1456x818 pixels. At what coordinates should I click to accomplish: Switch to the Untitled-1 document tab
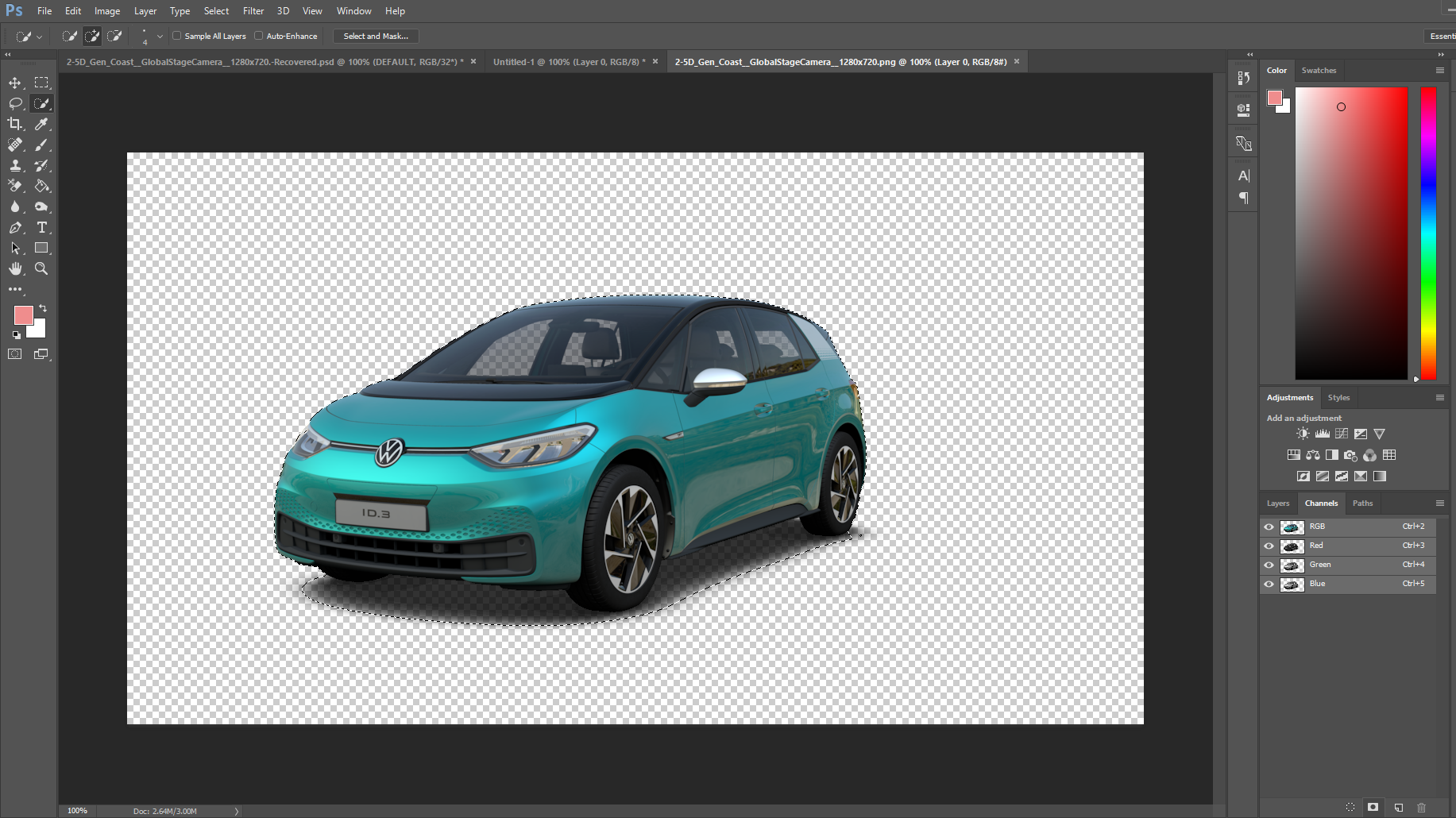tap(569, 62)
